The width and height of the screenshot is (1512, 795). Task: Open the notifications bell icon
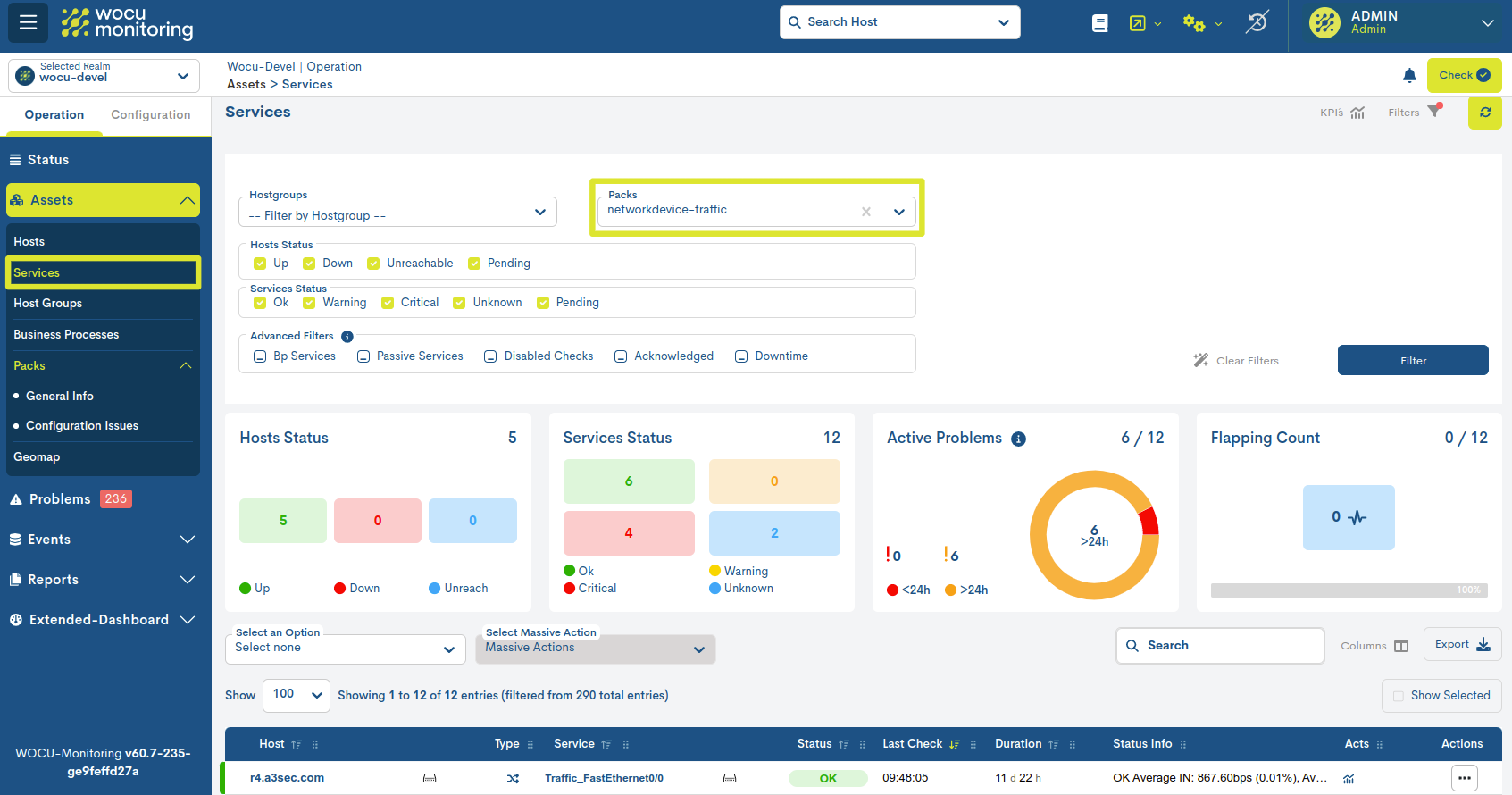coord(1409,76)
